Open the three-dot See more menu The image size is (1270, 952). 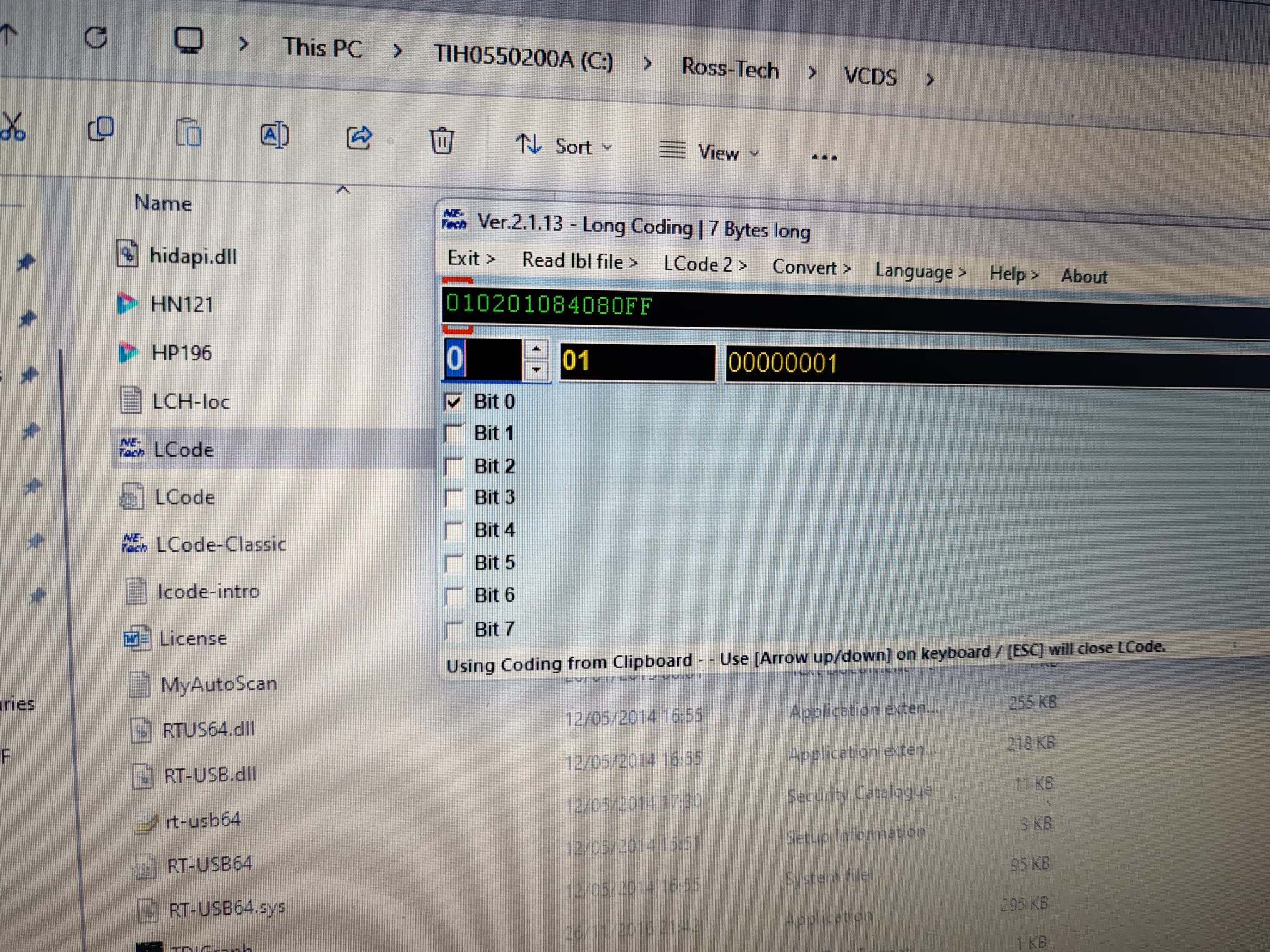[824, 157]
